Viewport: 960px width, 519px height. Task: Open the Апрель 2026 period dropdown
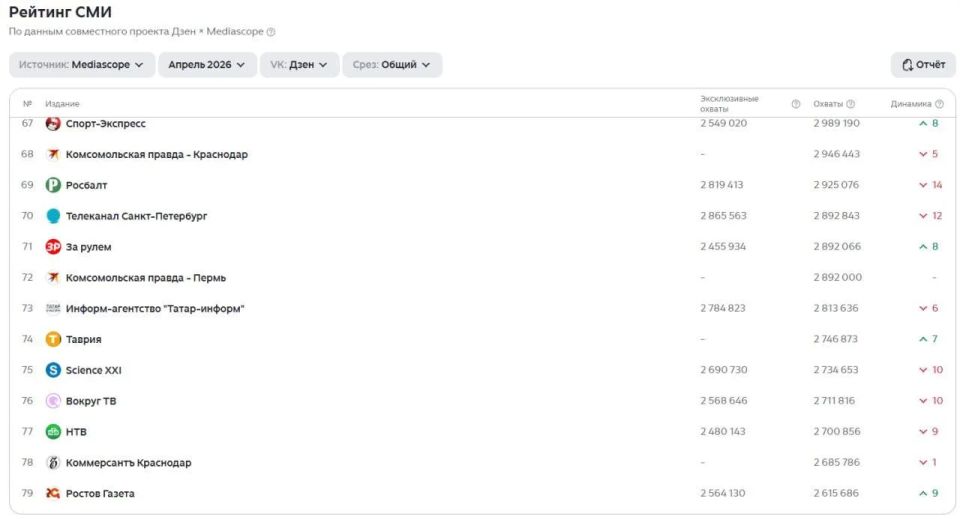pyautogui.click(x=207, y=65)
